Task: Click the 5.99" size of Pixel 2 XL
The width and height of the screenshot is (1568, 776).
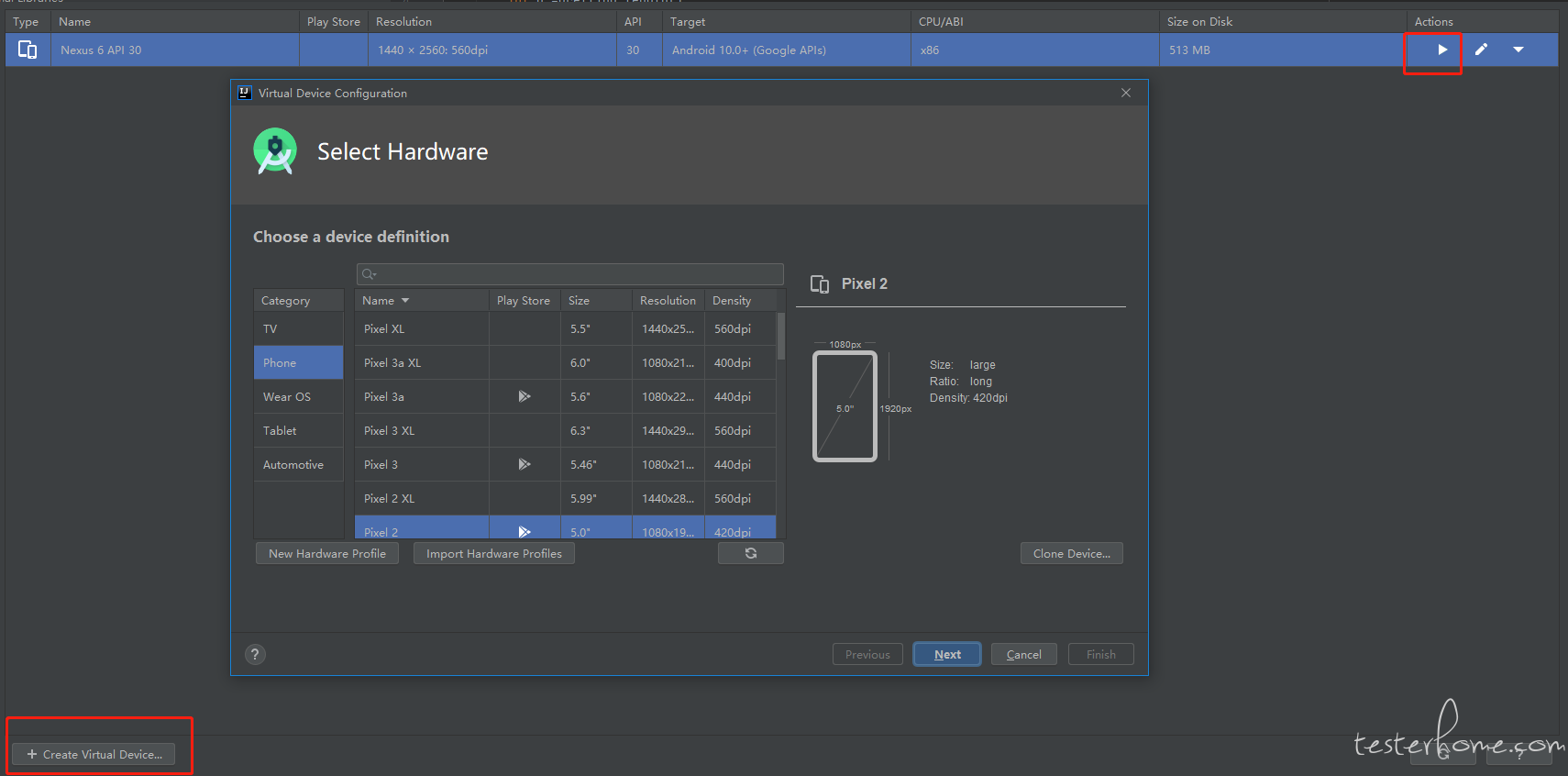Action: [583, 498]
